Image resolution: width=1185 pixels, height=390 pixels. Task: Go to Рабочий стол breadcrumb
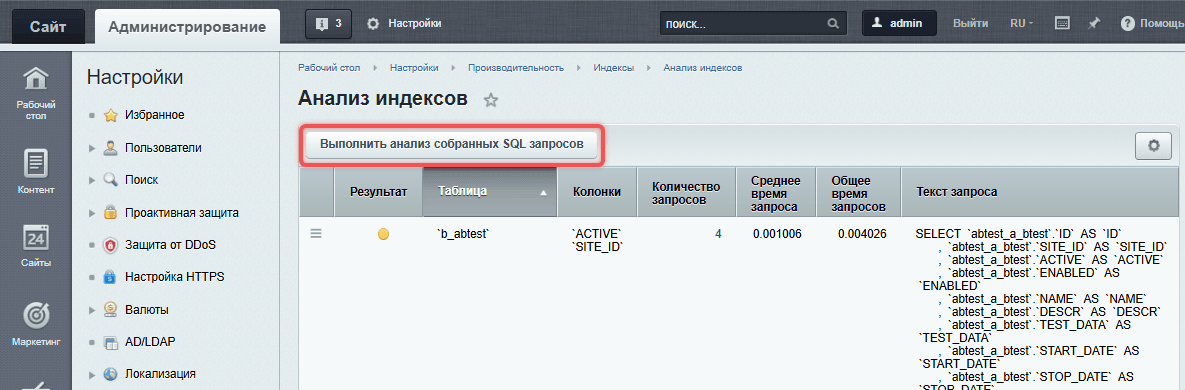coord(329,68)
